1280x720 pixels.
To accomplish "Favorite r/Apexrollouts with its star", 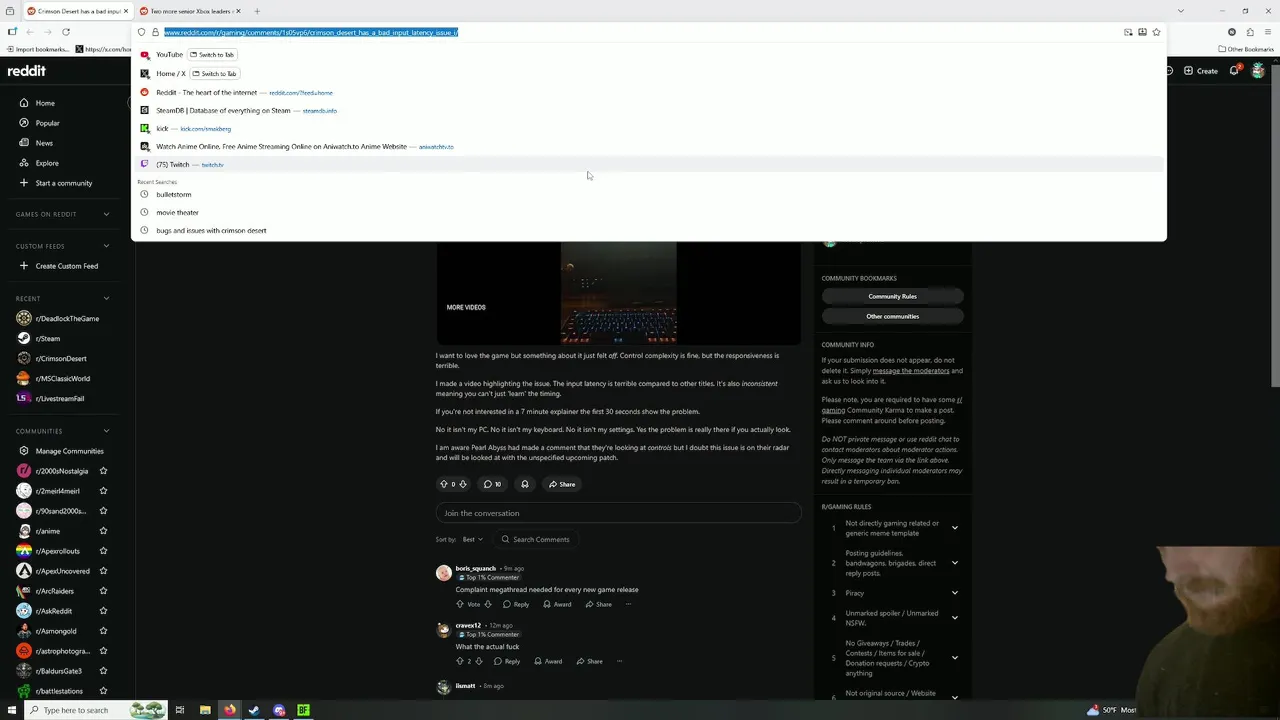I will 103,551.
